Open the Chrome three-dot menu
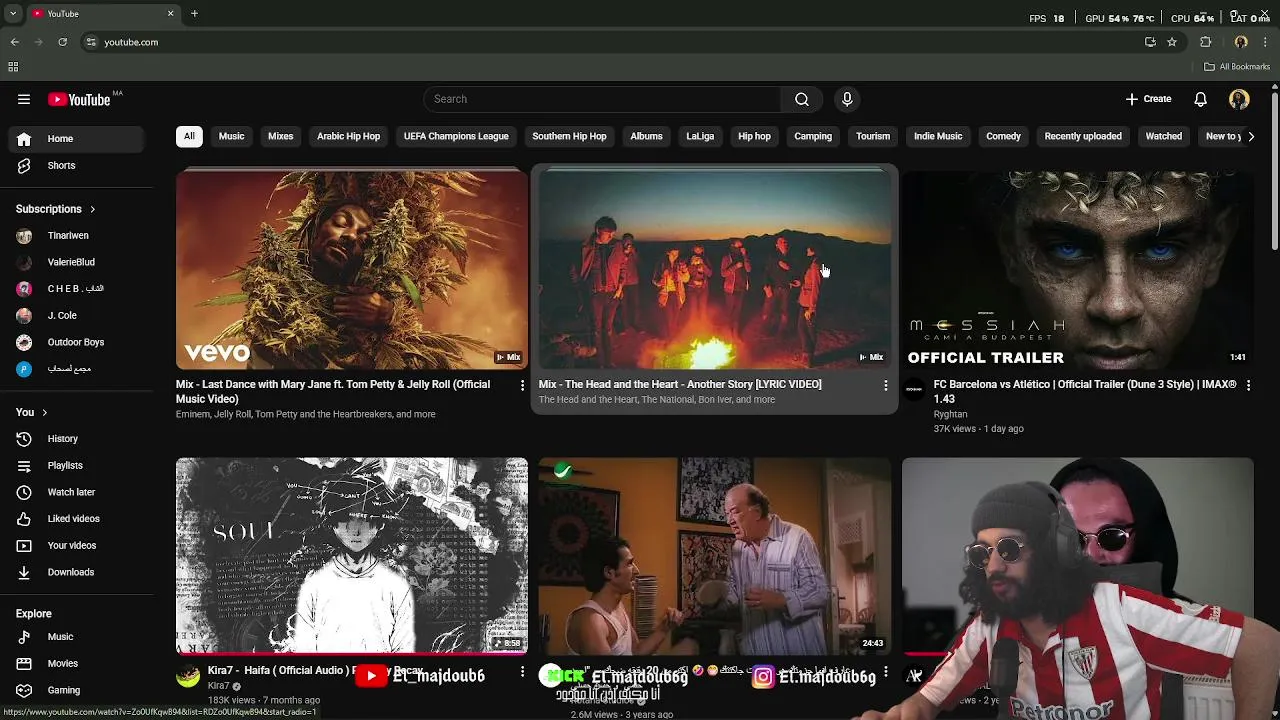 (x=1266, y=42)
